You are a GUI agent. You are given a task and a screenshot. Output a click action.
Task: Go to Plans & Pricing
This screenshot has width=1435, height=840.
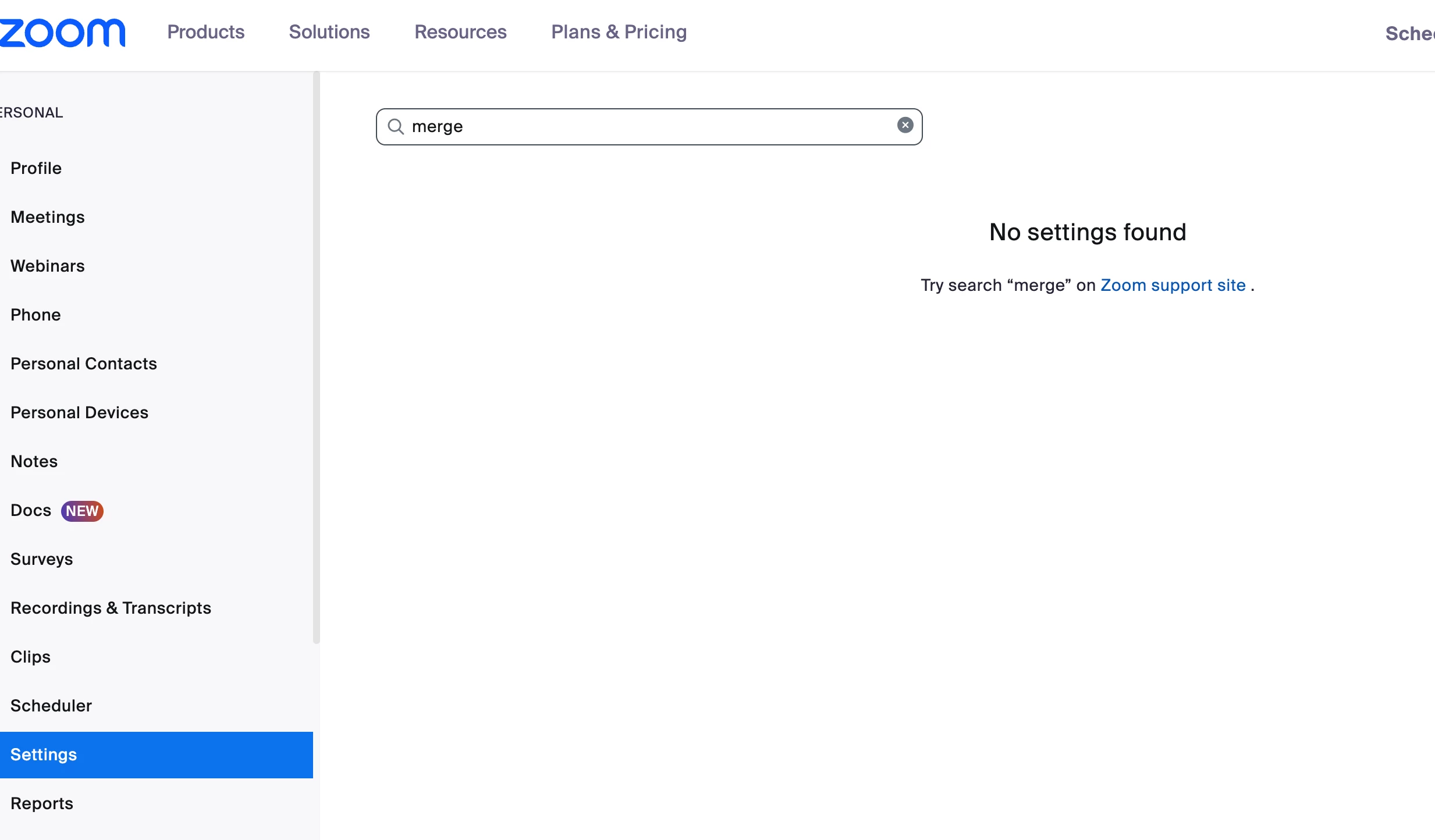[x=619, y=32]
